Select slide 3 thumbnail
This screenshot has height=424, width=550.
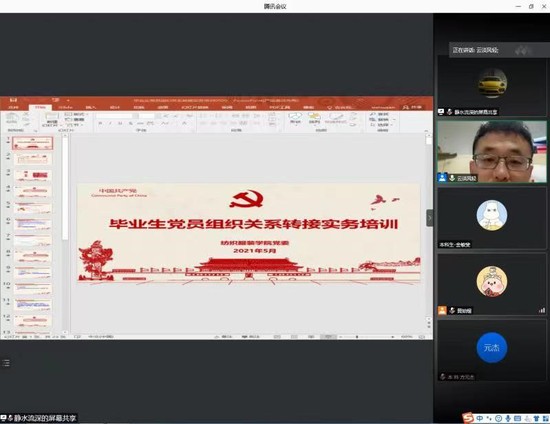[33, 175]
